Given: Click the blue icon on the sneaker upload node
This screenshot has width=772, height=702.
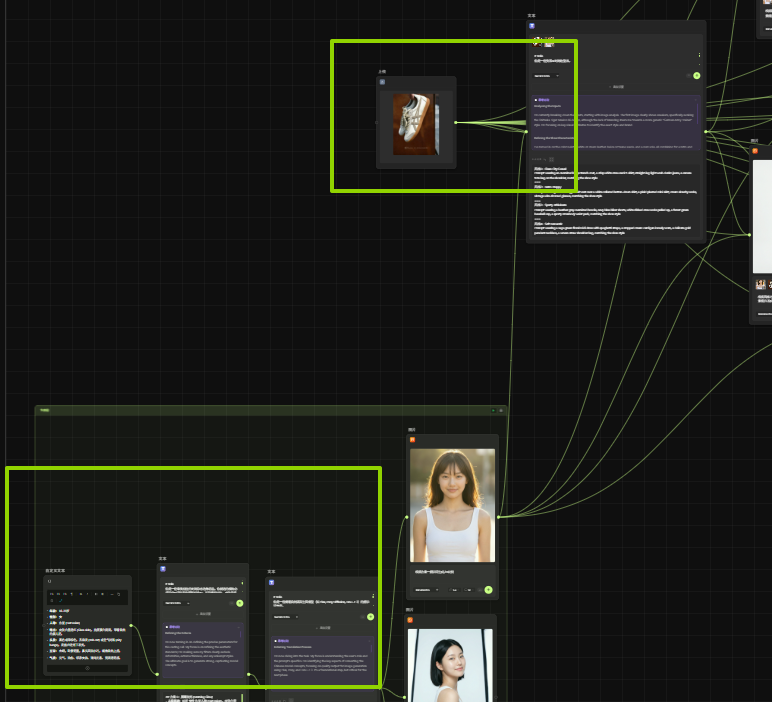Looking at the screenshot, I should [382, 82].
